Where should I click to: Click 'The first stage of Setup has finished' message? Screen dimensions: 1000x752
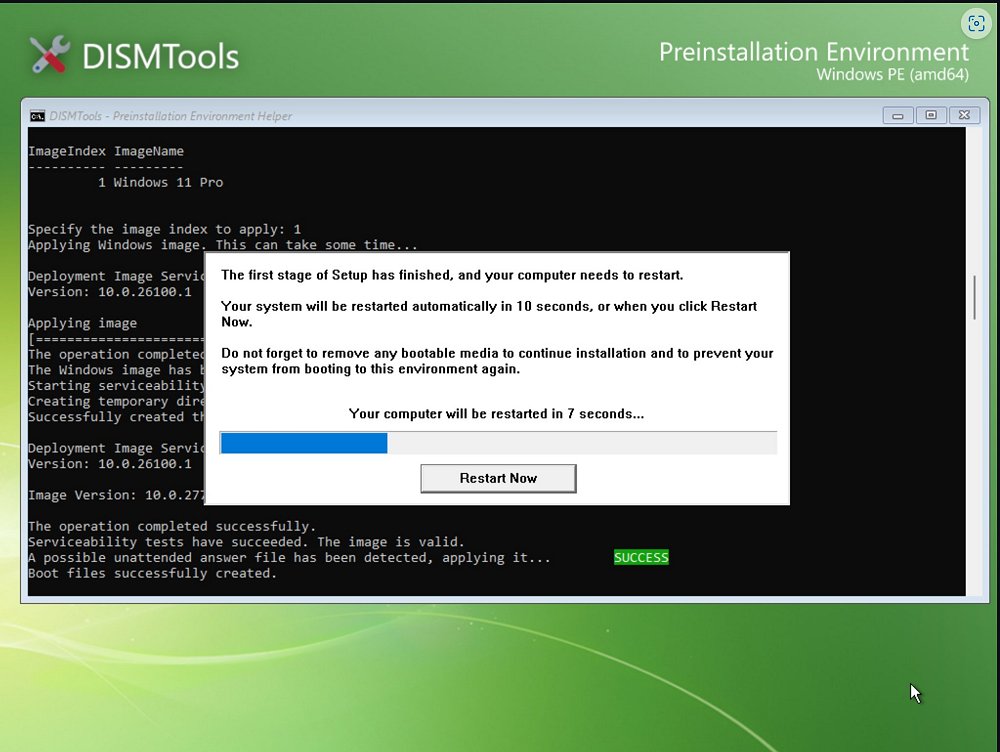click(452, 275)
